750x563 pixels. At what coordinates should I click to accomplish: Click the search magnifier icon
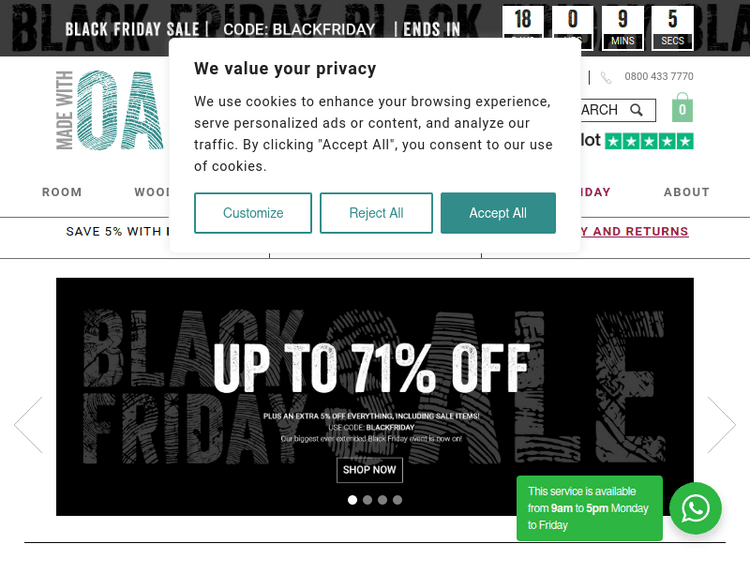coord(637,110)
